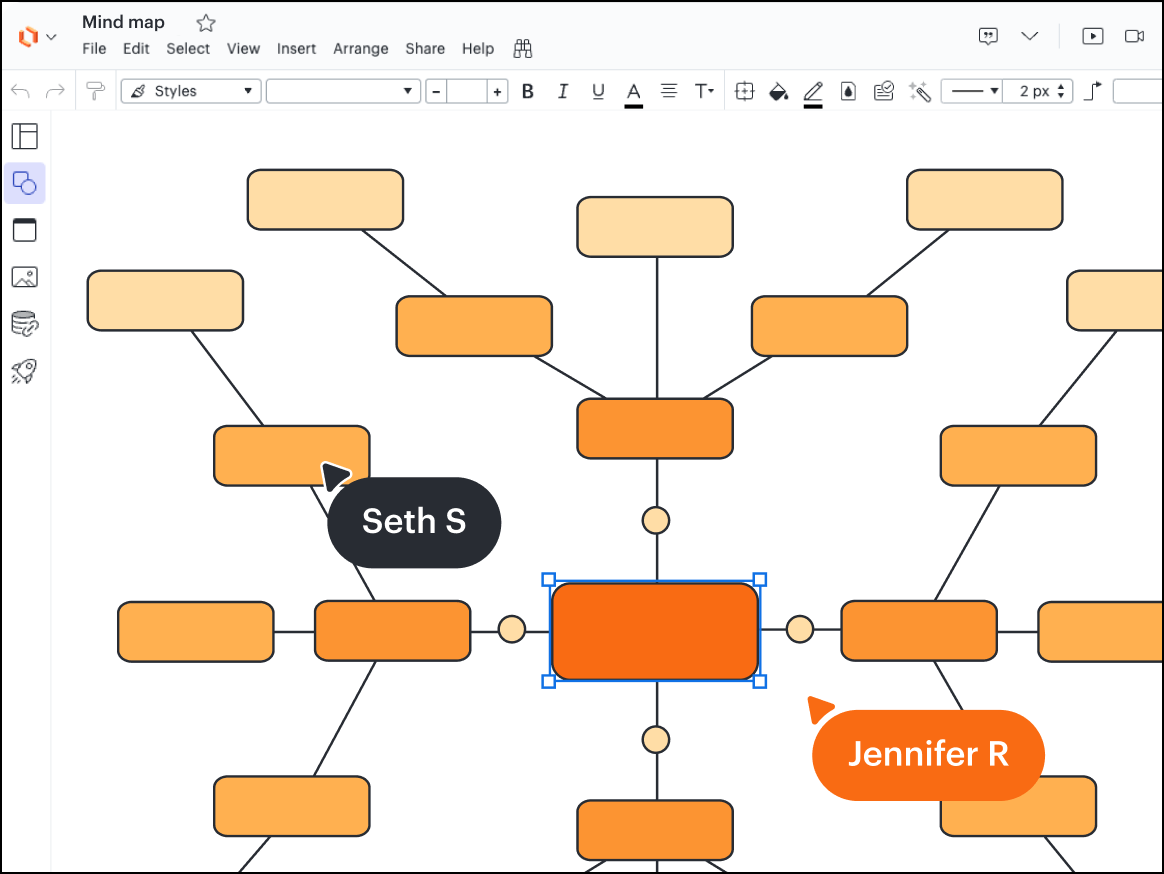Toggle italic formatting

(x=563, y=91)
